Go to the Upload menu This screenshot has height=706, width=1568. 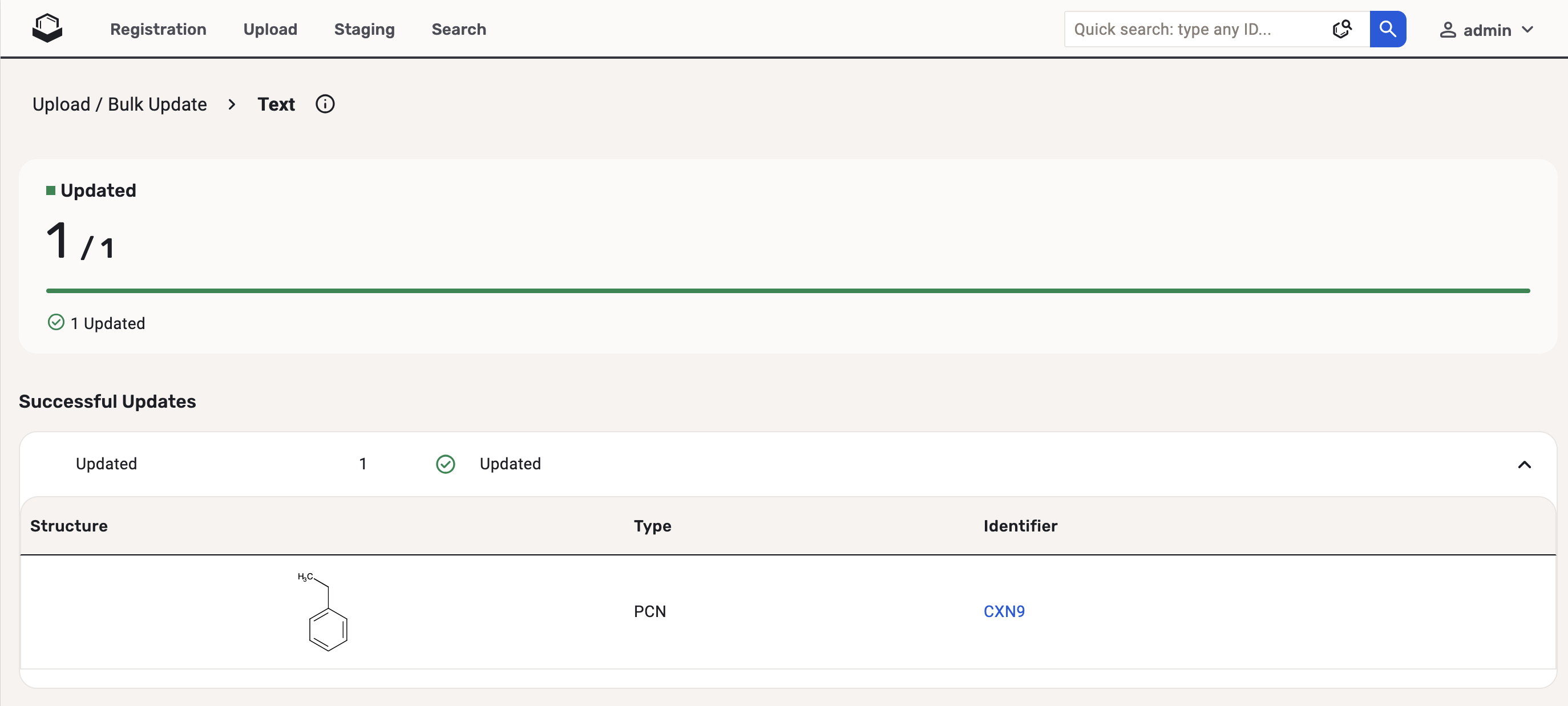click(270, 29)
